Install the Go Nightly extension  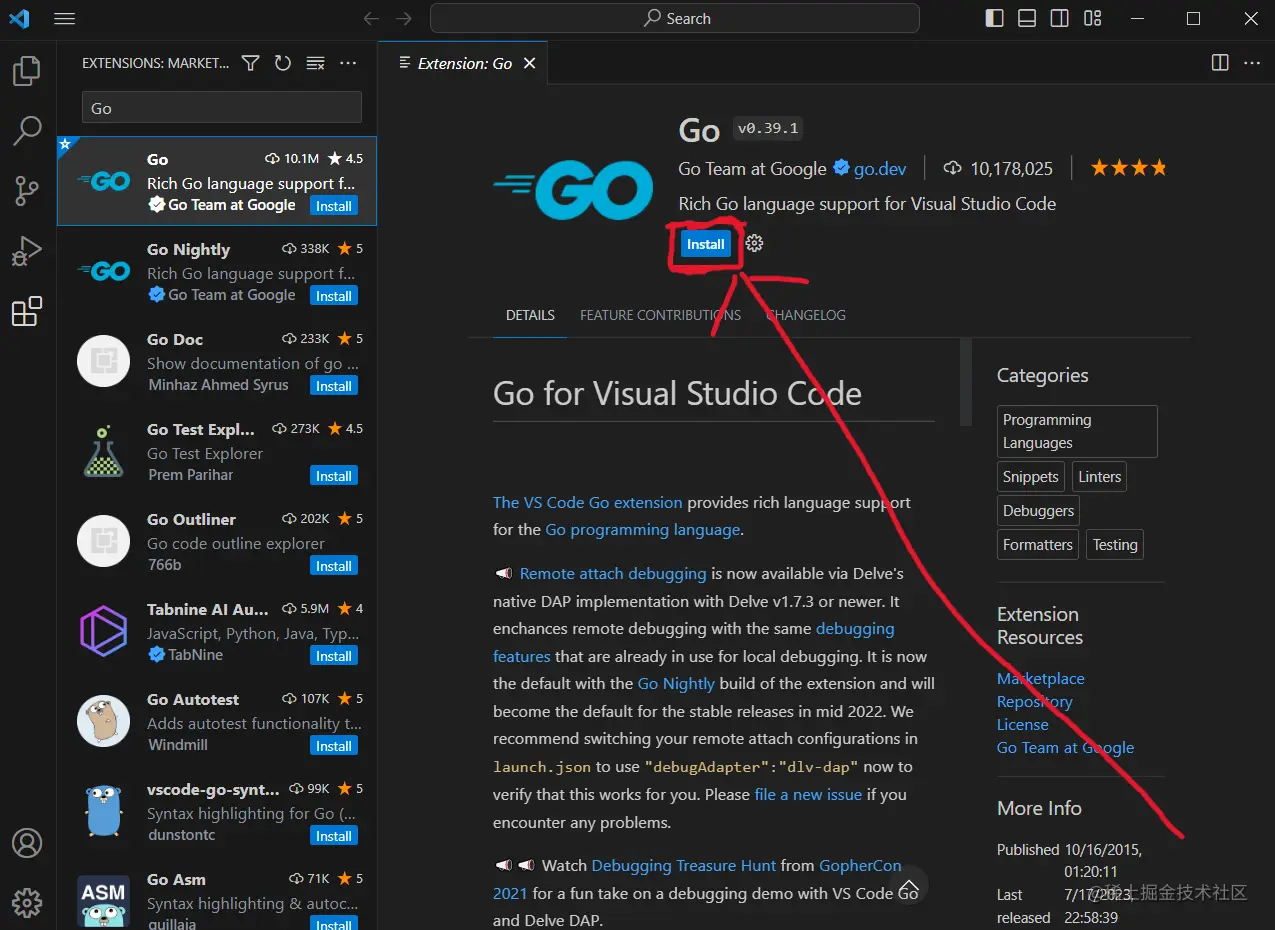click(334, 296)
